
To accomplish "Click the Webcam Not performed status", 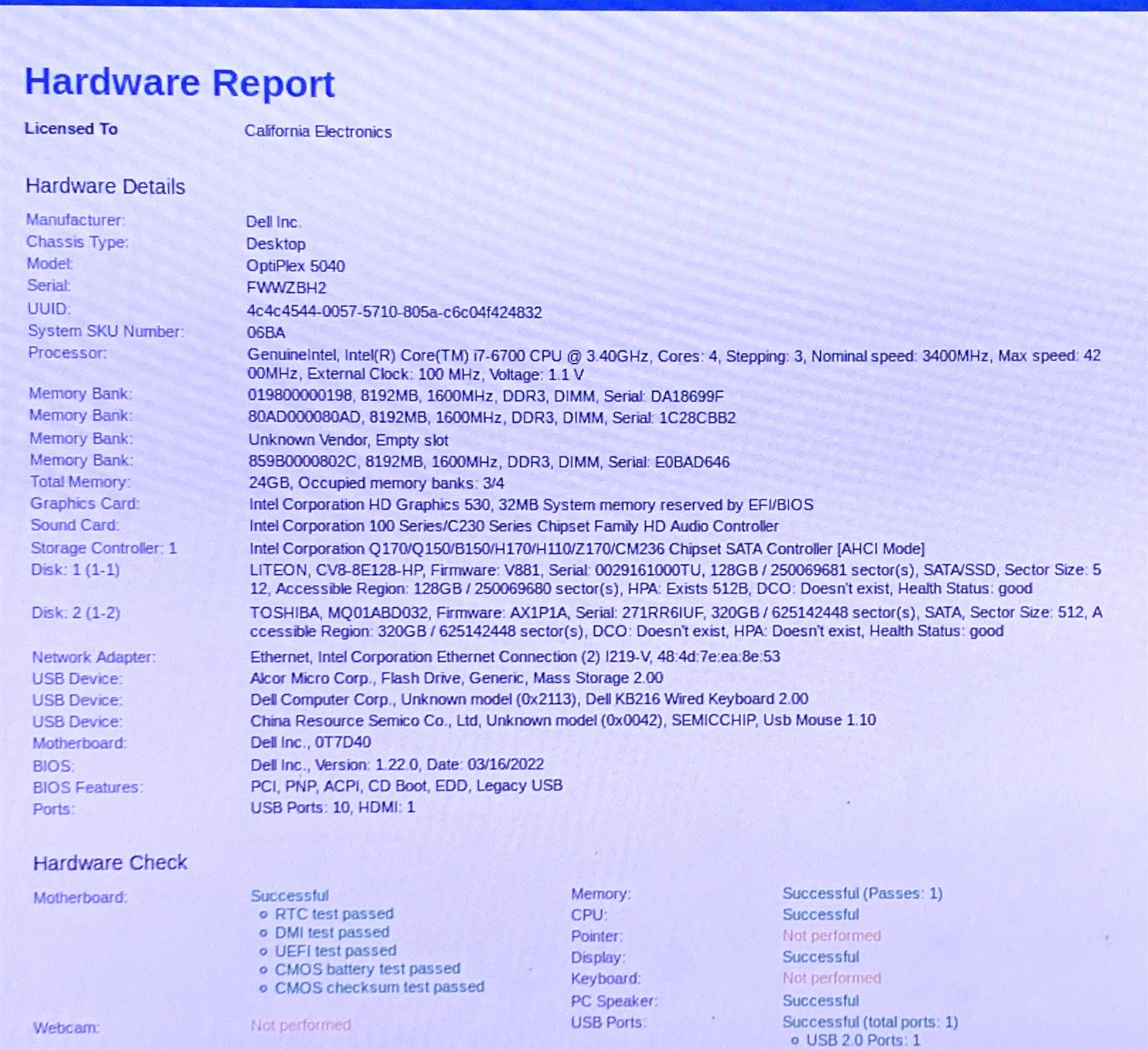I will point(301,1025).
